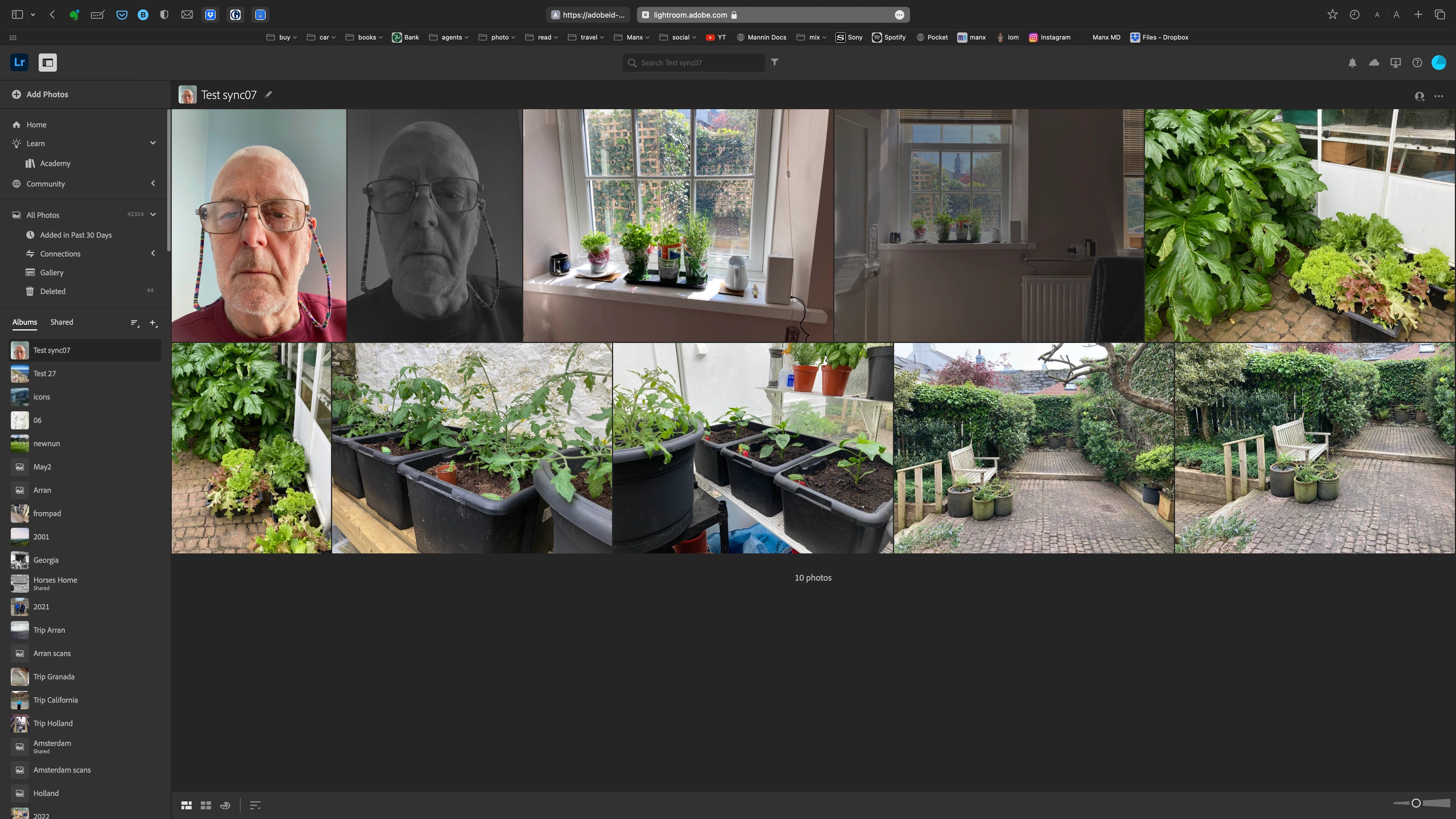1456x819 pixels.
Task: Switch to photo grid view
Action: pyautogui.click(x=187, y=805)
